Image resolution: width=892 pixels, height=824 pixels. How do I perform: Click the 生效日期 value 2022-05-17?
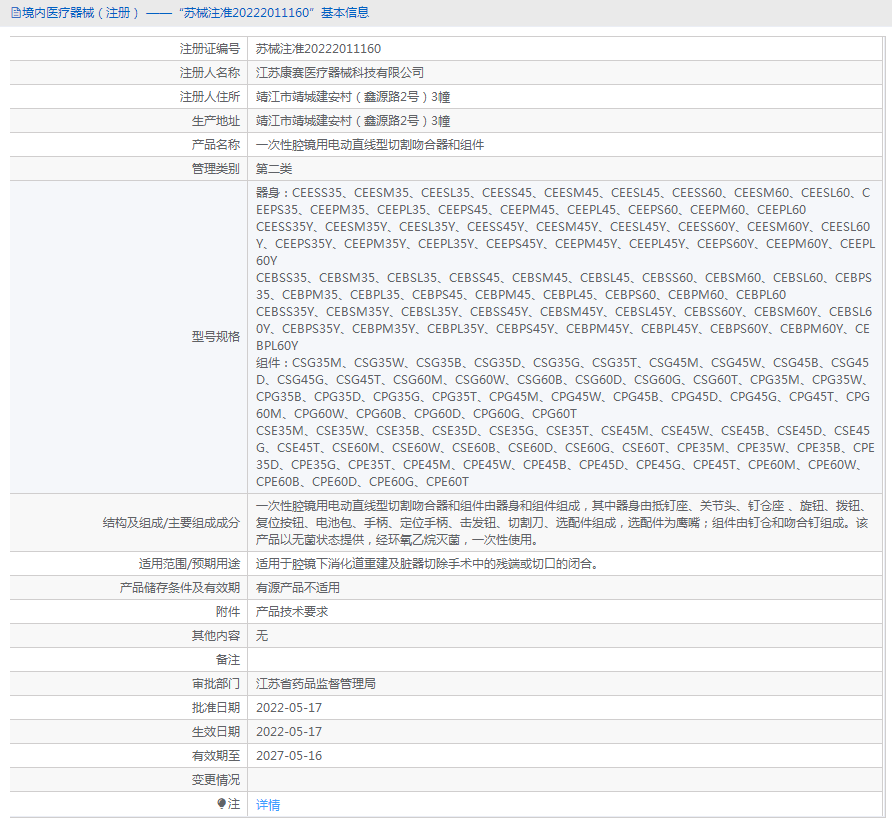pos(289,731)
